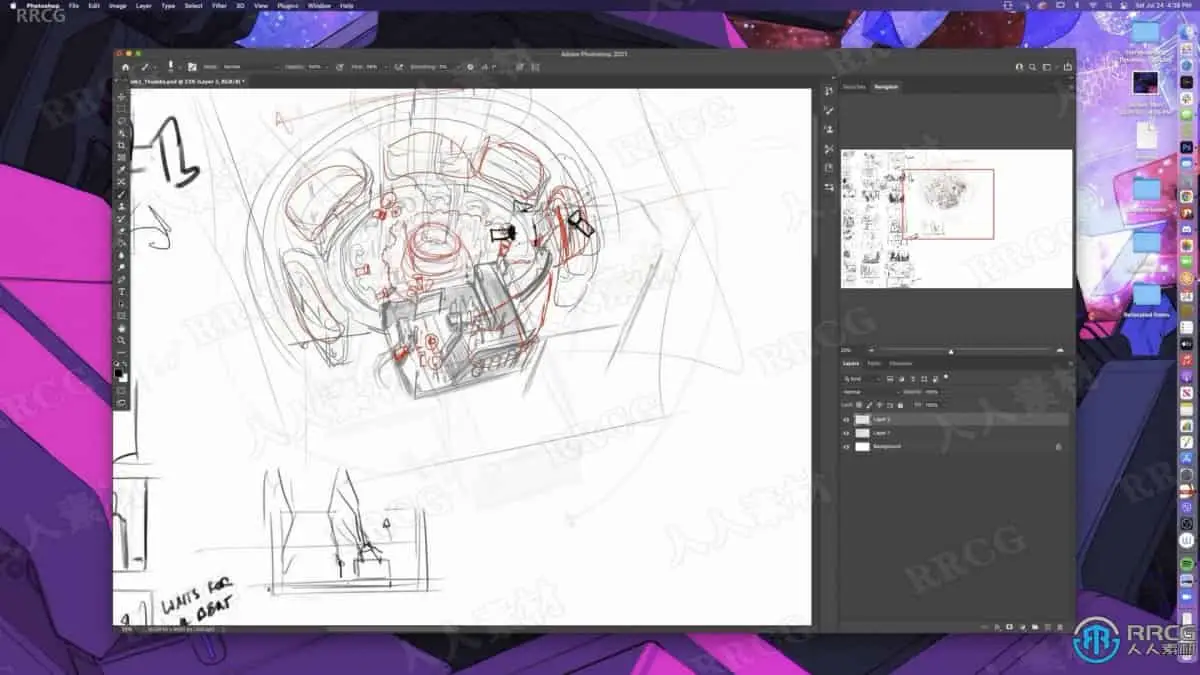Open the layer filter Kind dropdown
The height and width of the screenshot is (675, 1200).
(862, 379)
